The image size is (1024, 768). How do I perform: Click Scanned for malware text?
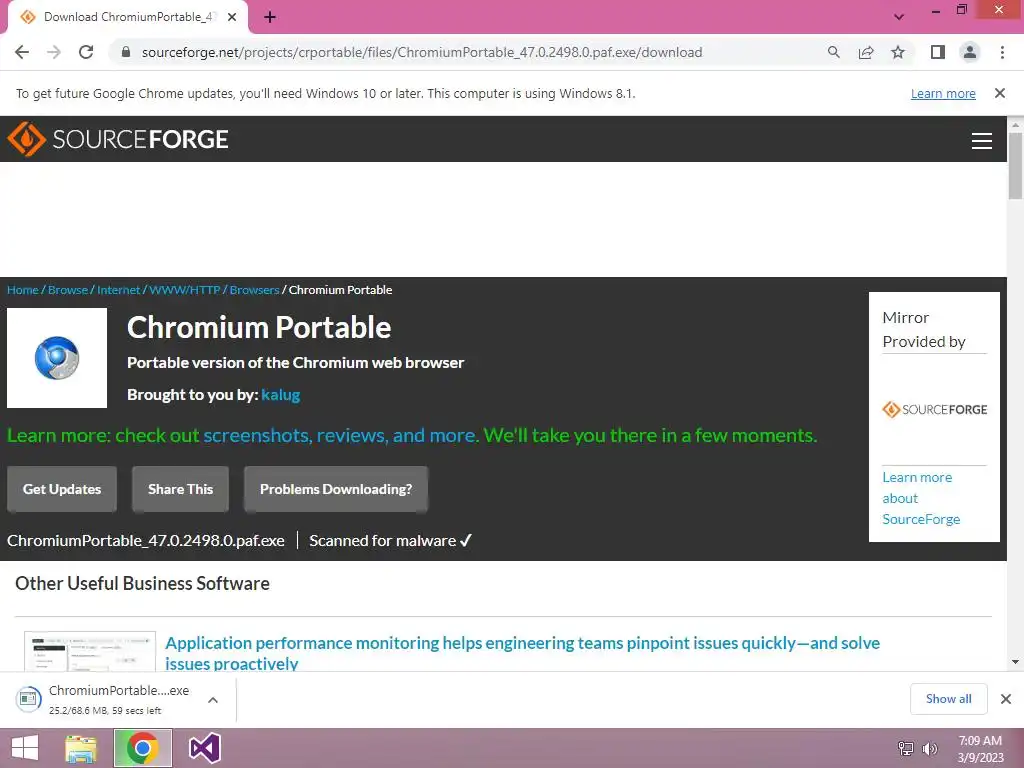click(x=390, y=541)
